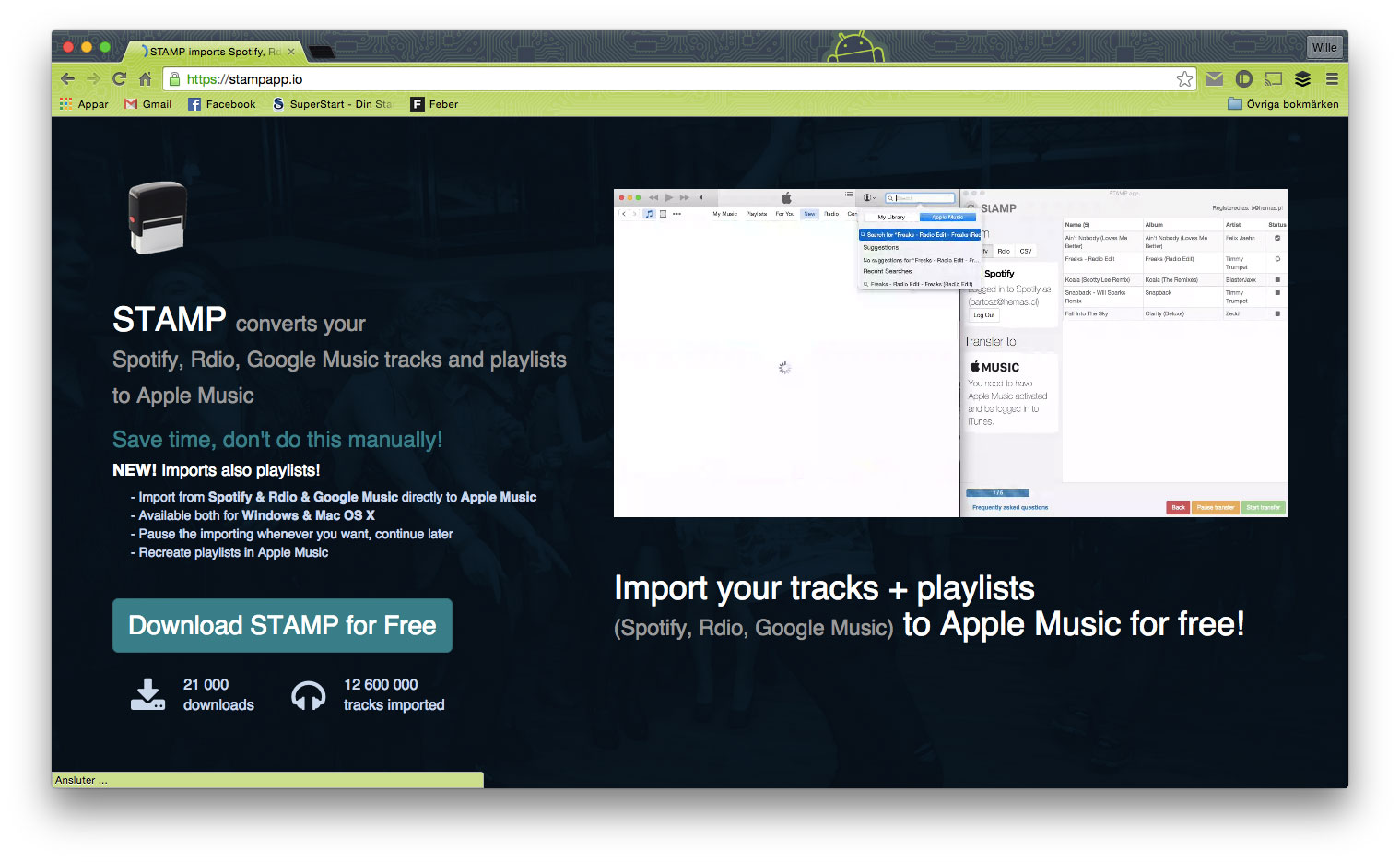Click 'Pause the importing whenever you want' line

point(291,534)
